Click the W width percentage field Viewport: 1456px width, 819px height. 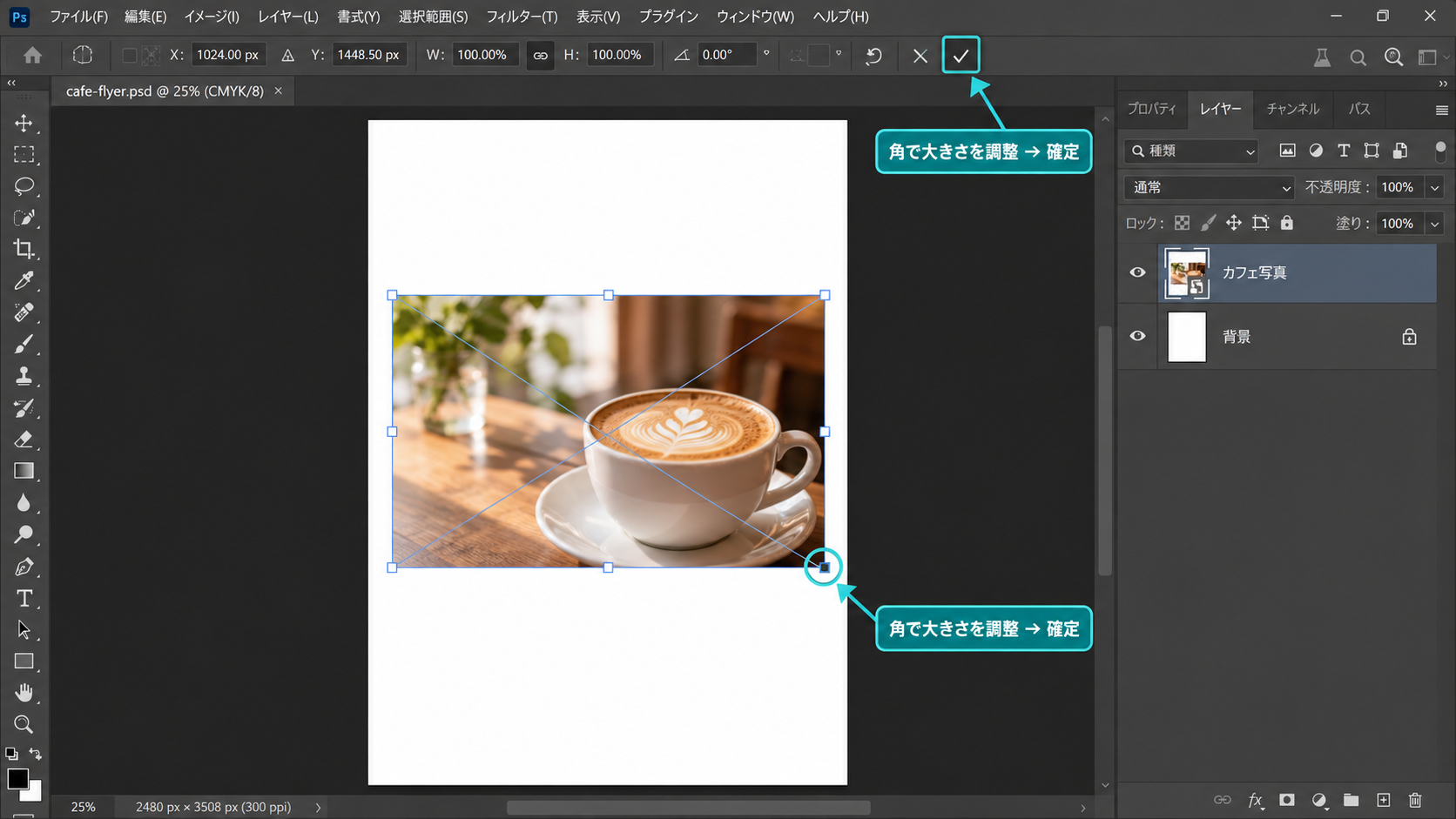pyautogui.click(x=484, y=55)
